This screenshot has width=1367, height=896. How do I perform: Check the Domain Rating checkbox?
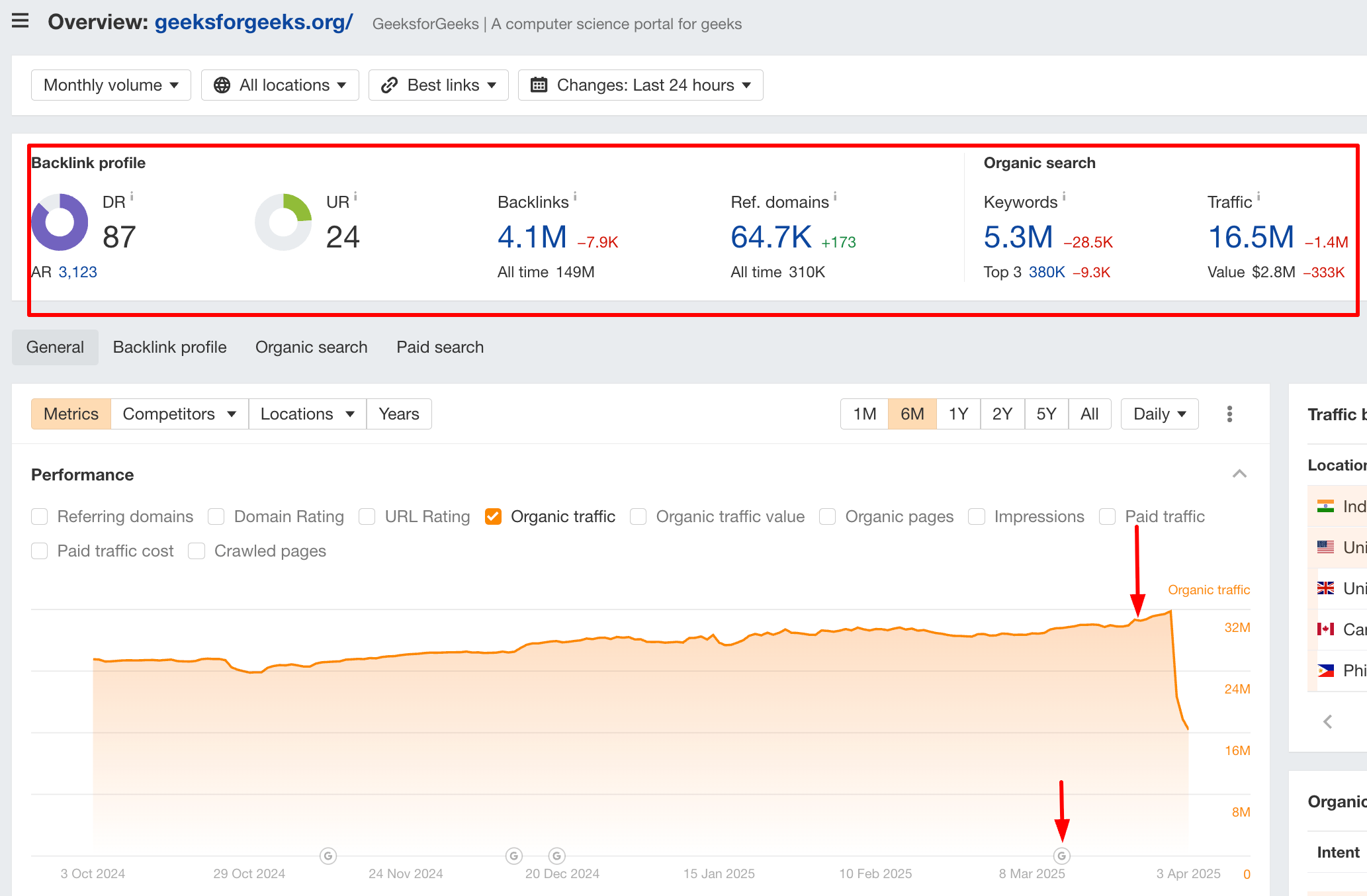click(x=216, y=516)
